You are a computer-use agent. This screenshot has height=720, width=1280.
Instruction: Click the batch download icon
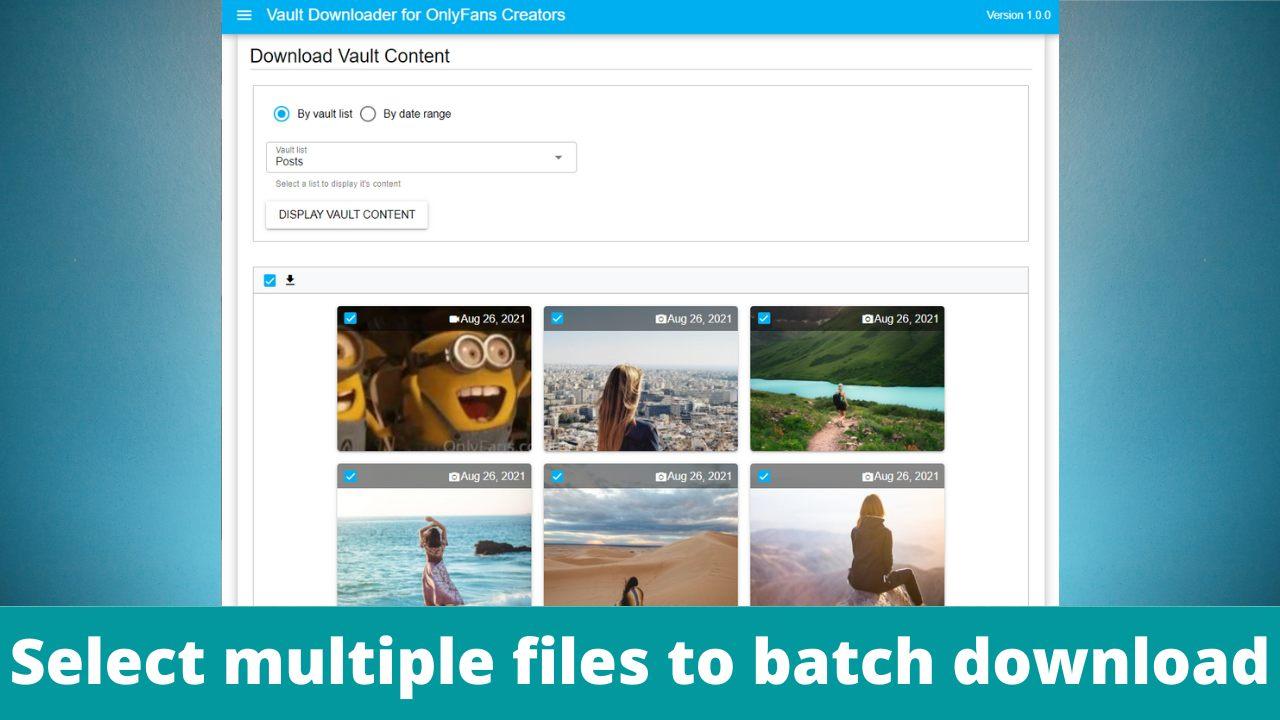[x=290, y=280]
